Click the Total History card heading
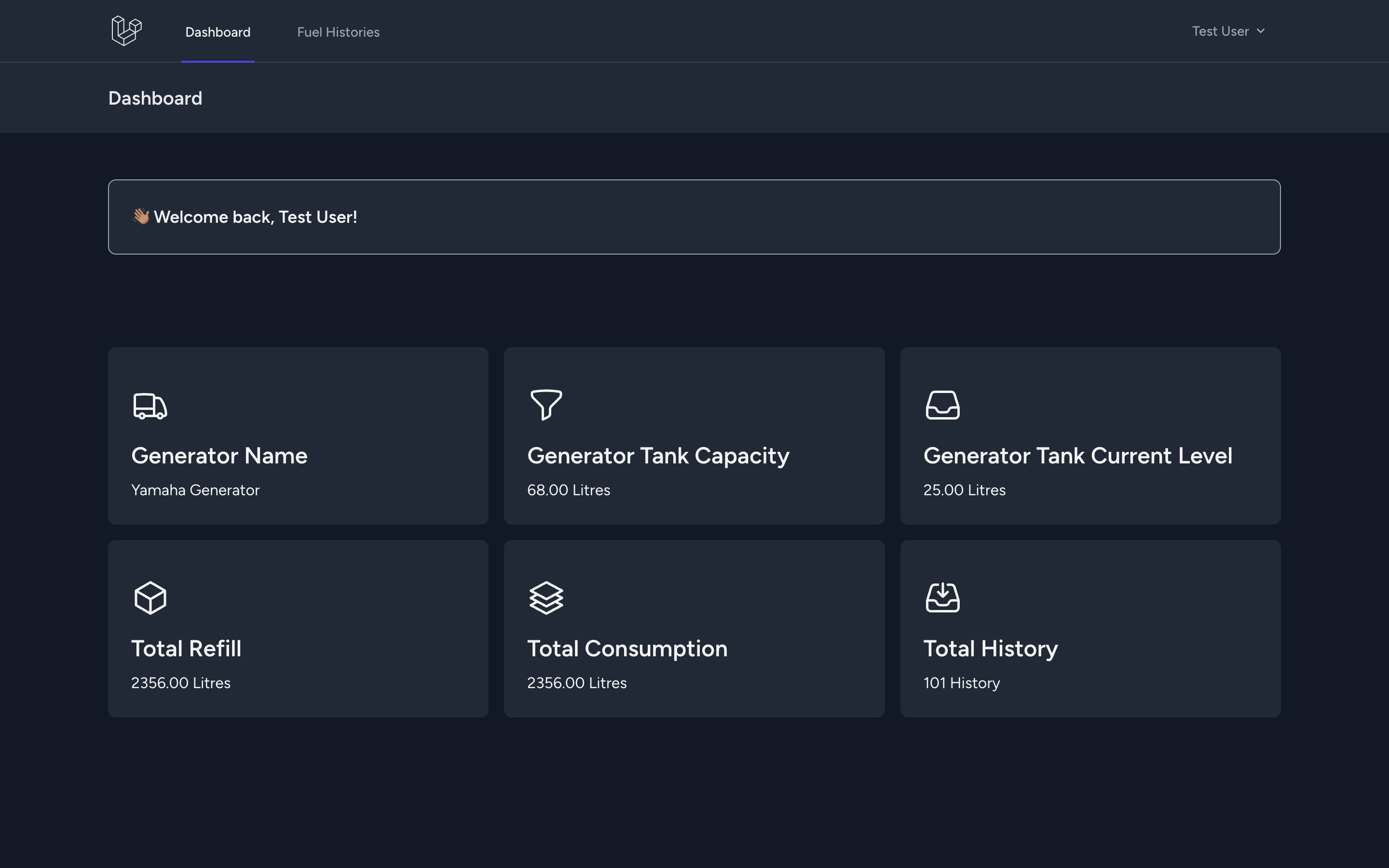The width and height of the screenshot is (1389, 868). click(990, 649)
